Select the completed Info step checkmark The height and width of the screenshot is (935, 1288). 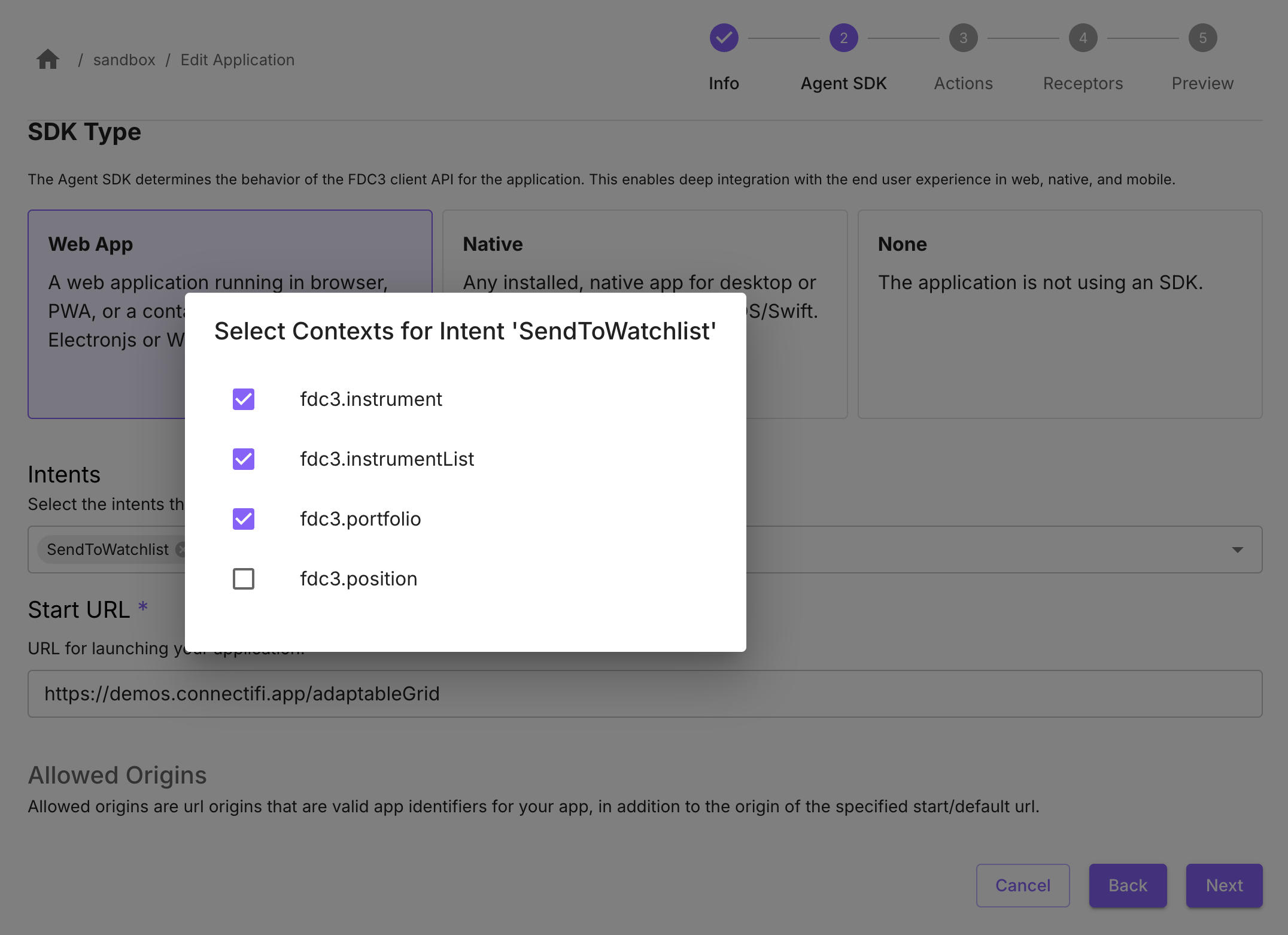click(x=724, y=38)
